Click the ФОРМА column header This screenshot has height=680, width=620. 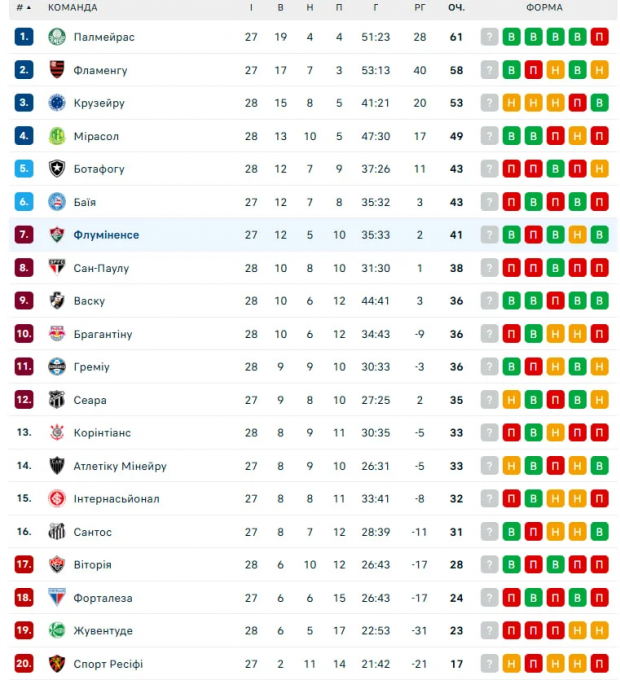pos(544,8)
